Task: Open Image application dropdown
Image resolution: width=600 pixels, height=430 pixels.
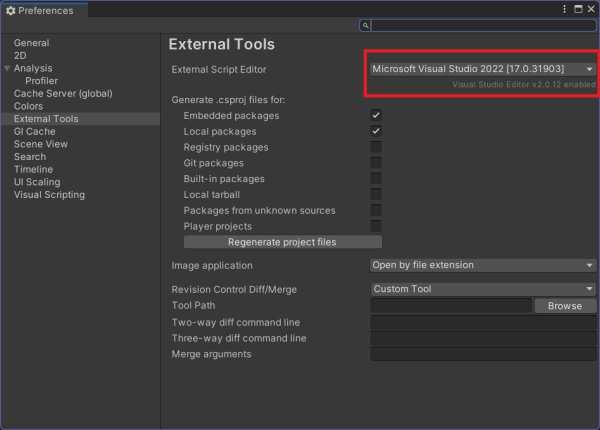Action: pos(483,265)
